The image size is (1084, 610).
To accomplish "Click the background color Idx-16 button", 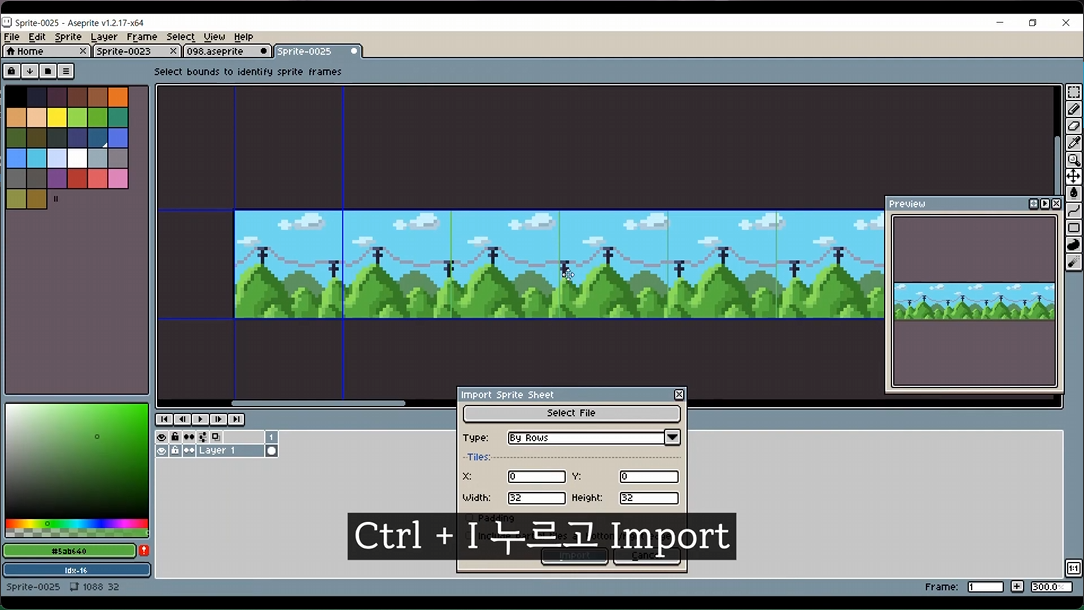I will coord(76,571).
